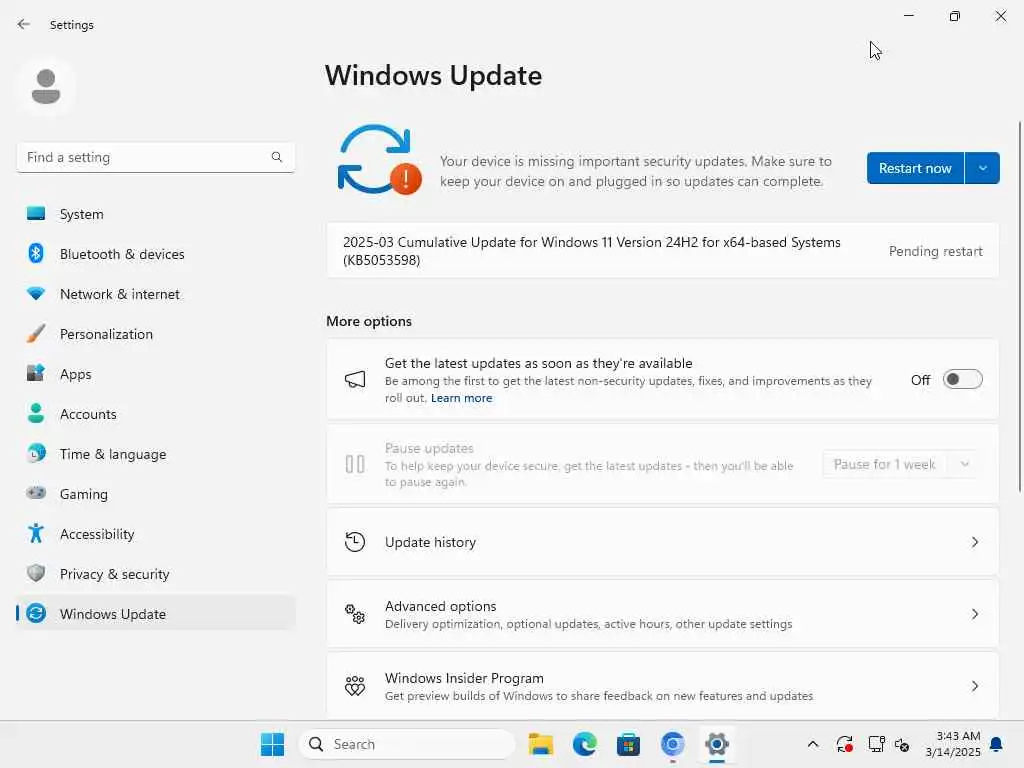Click the magnifier icon in Find a setting
This screenshot has height=768, width=1024.
coord(277,157)
